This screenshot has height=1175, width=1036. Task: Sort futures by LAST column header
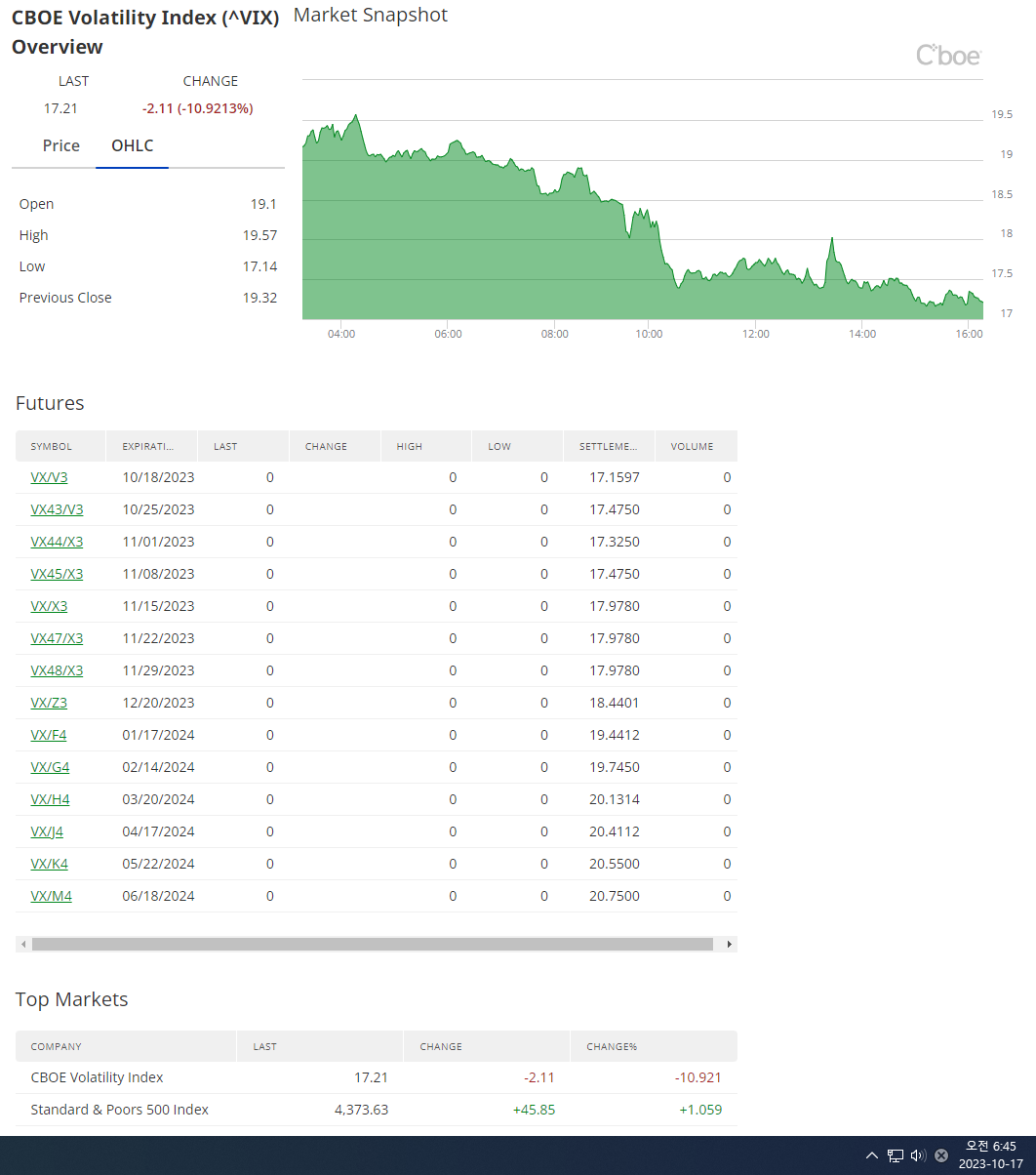(x=243, y=446)
